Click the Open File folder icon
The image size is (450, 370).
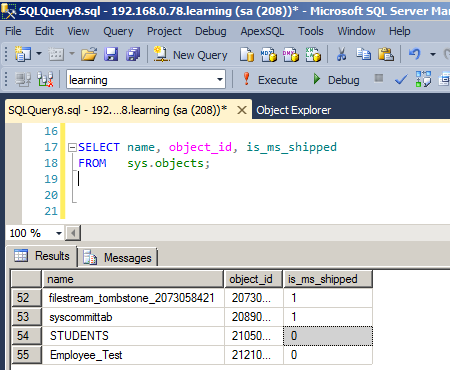89,54
